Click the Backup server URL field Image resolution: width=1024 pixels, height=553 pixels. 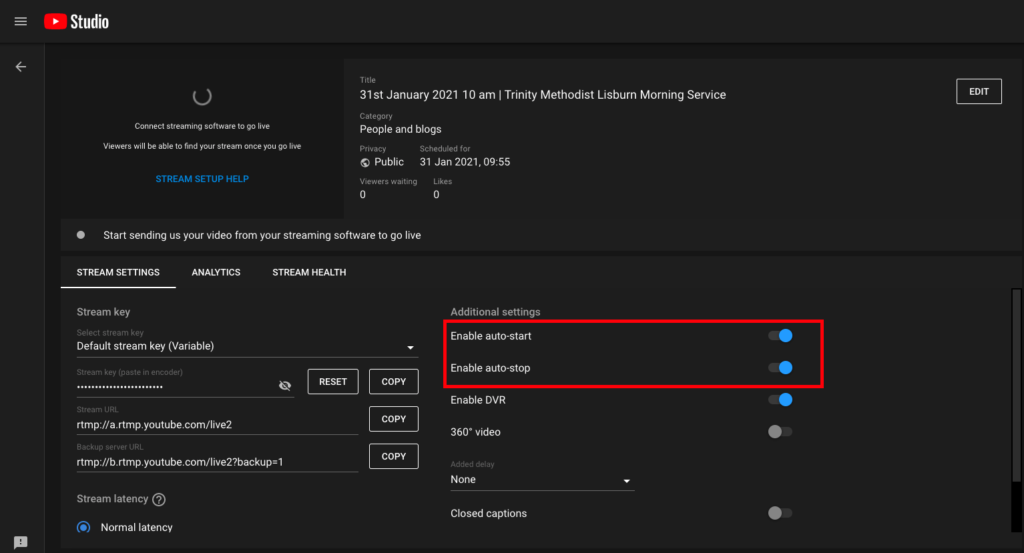[x=217, y=462]
